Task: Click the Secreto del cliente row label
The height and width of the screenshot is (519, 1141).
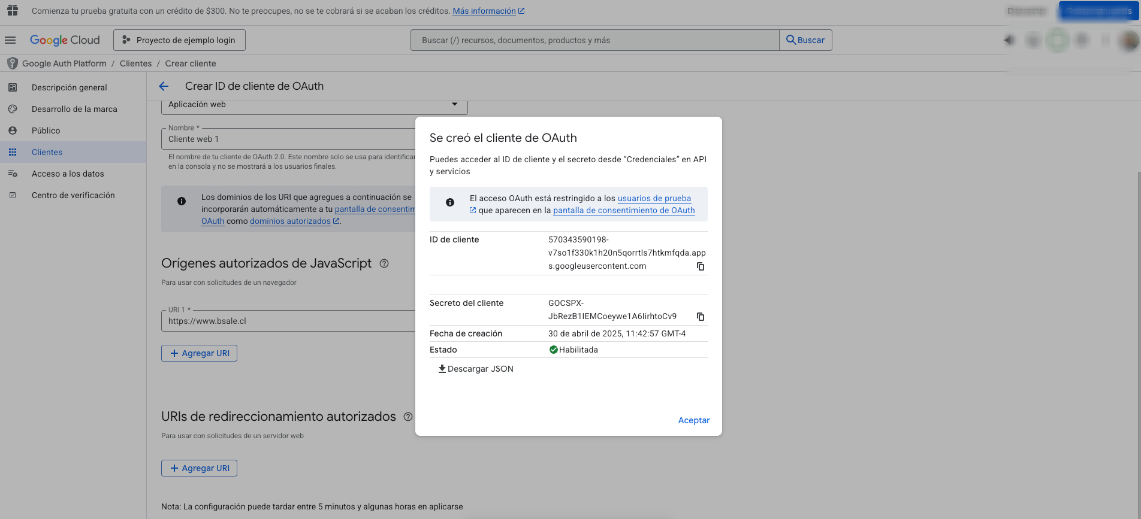Action: [466, 303]
